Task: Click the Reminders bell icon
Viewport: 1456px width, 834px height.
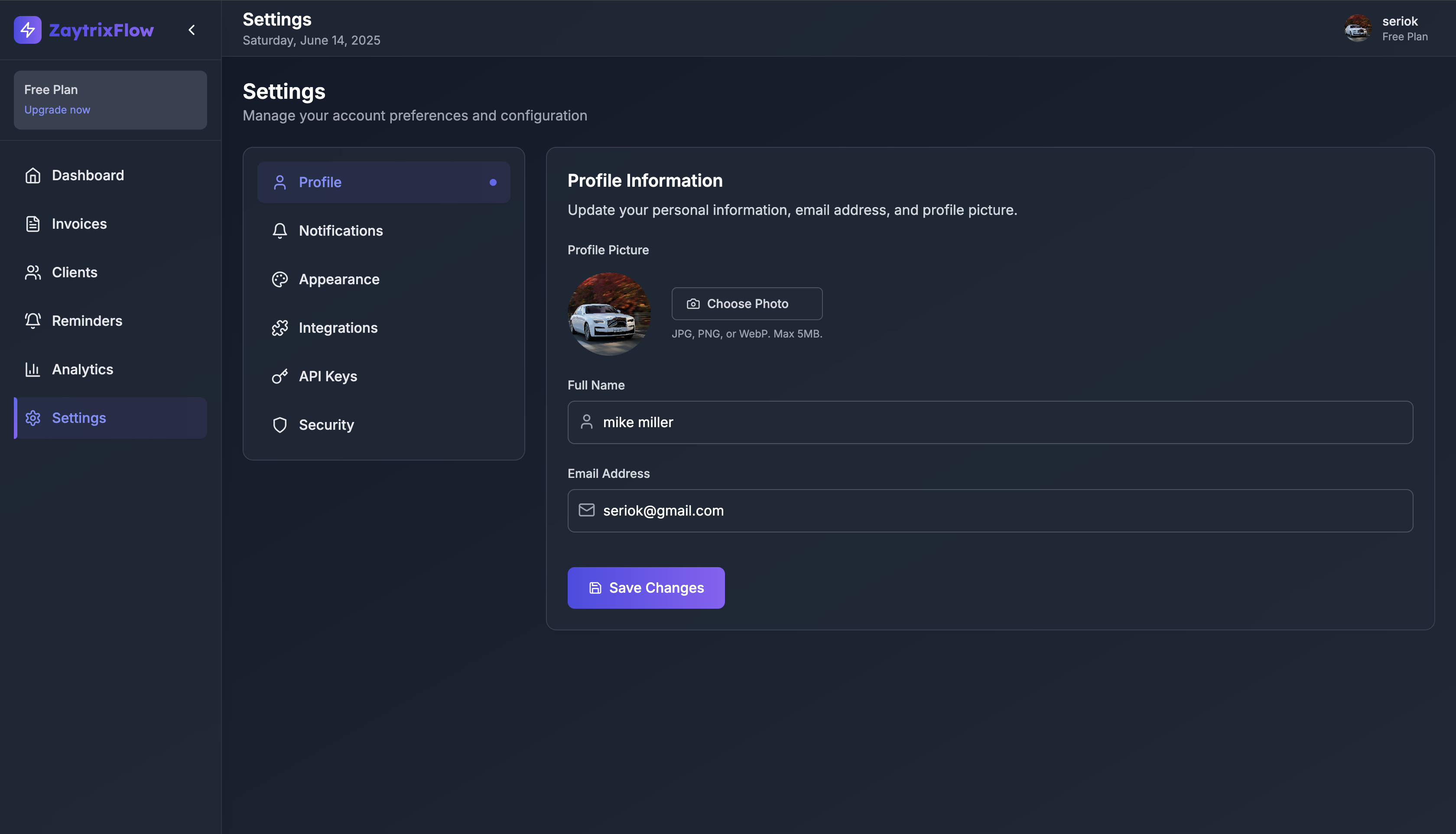Action: coord(32,321)
